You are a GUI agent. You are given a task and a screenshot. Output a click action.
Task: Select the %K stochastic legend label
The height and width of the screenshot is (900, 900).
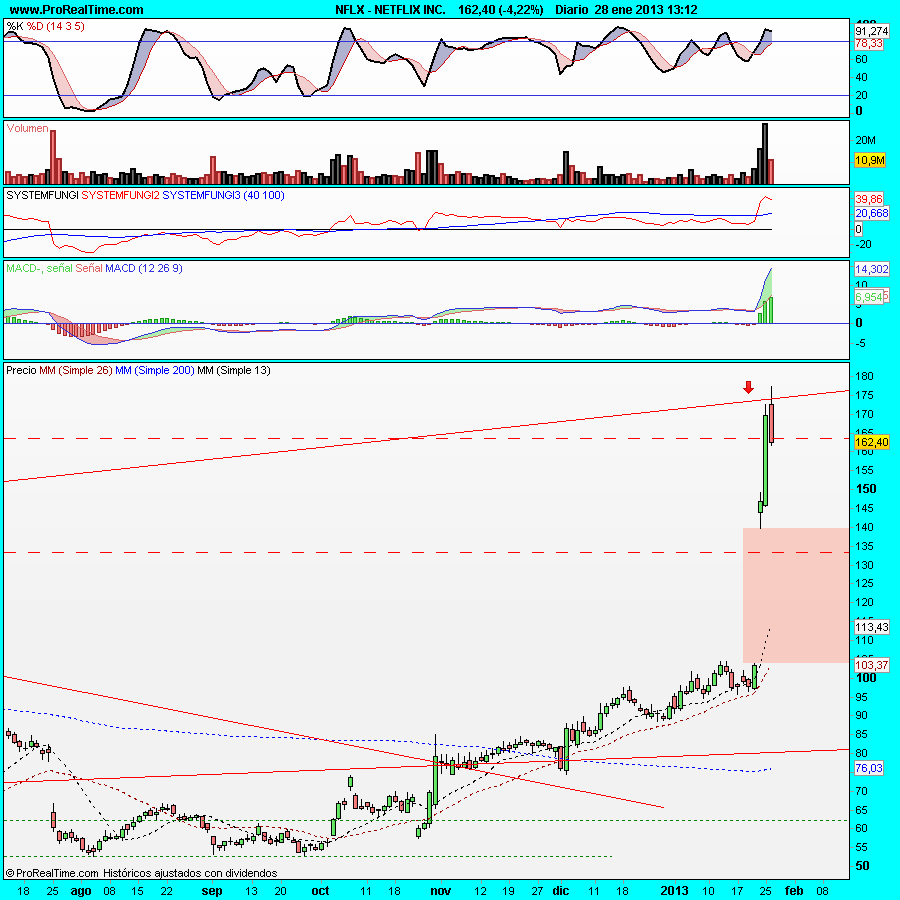(x=14, y=26)
